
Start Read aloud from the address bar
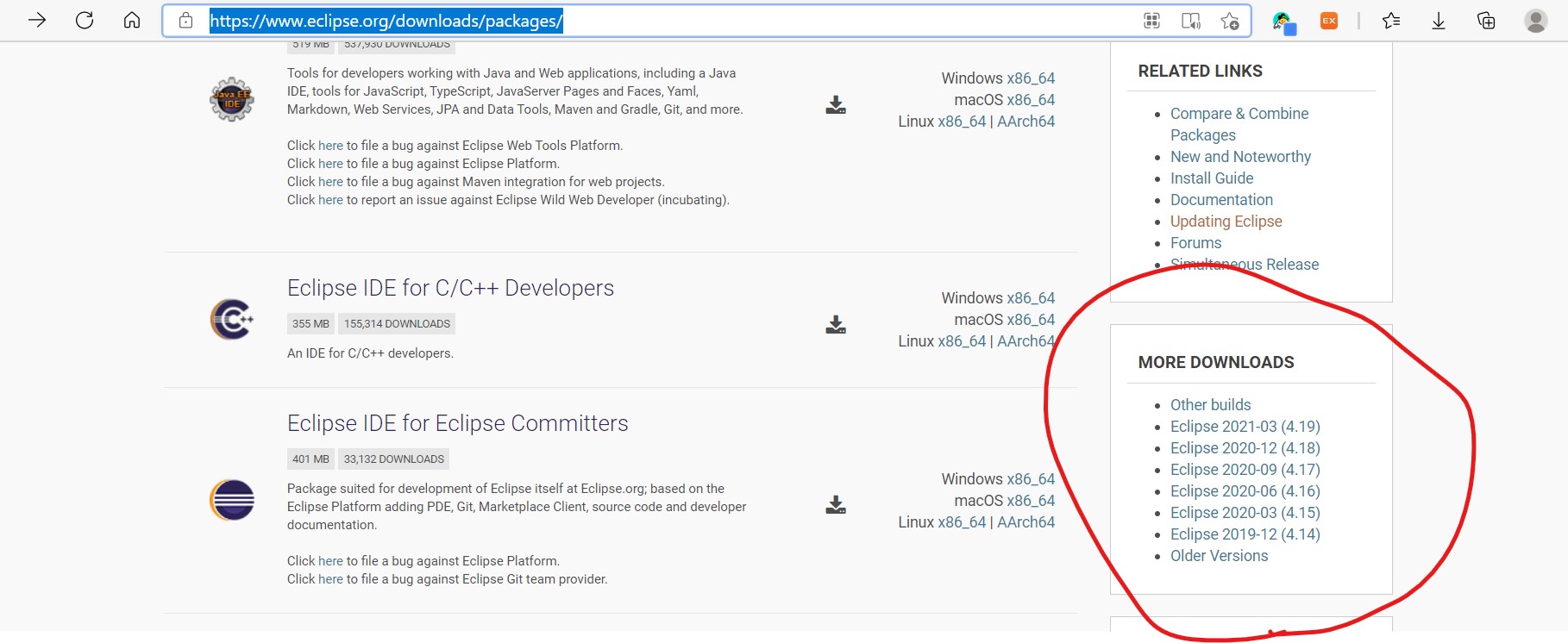point(1191,21)
